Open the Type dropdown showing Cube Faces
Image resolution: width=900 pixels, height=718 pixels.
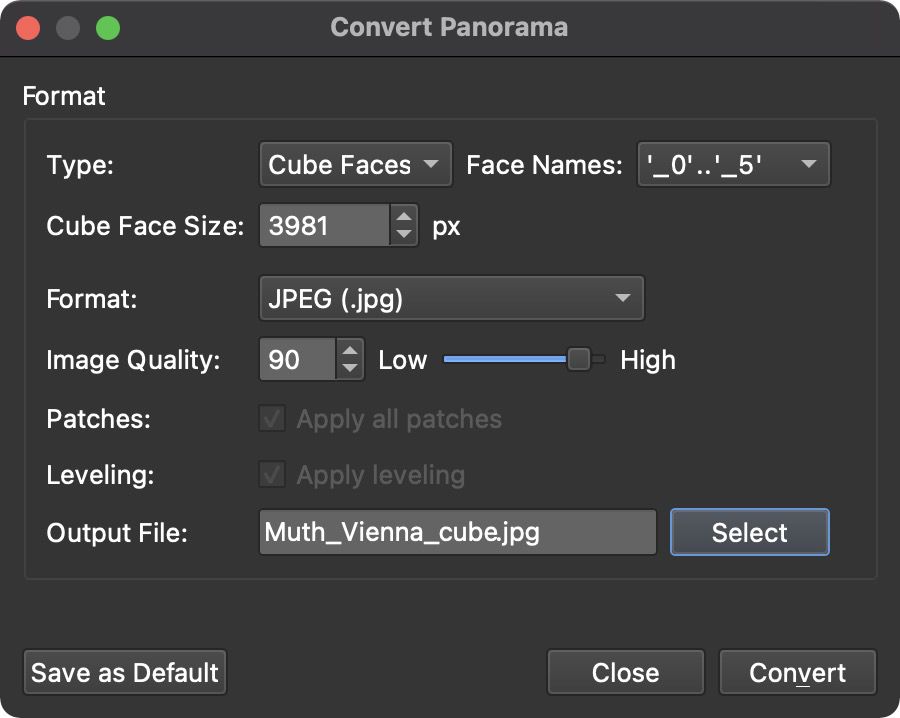pos(355,164)
